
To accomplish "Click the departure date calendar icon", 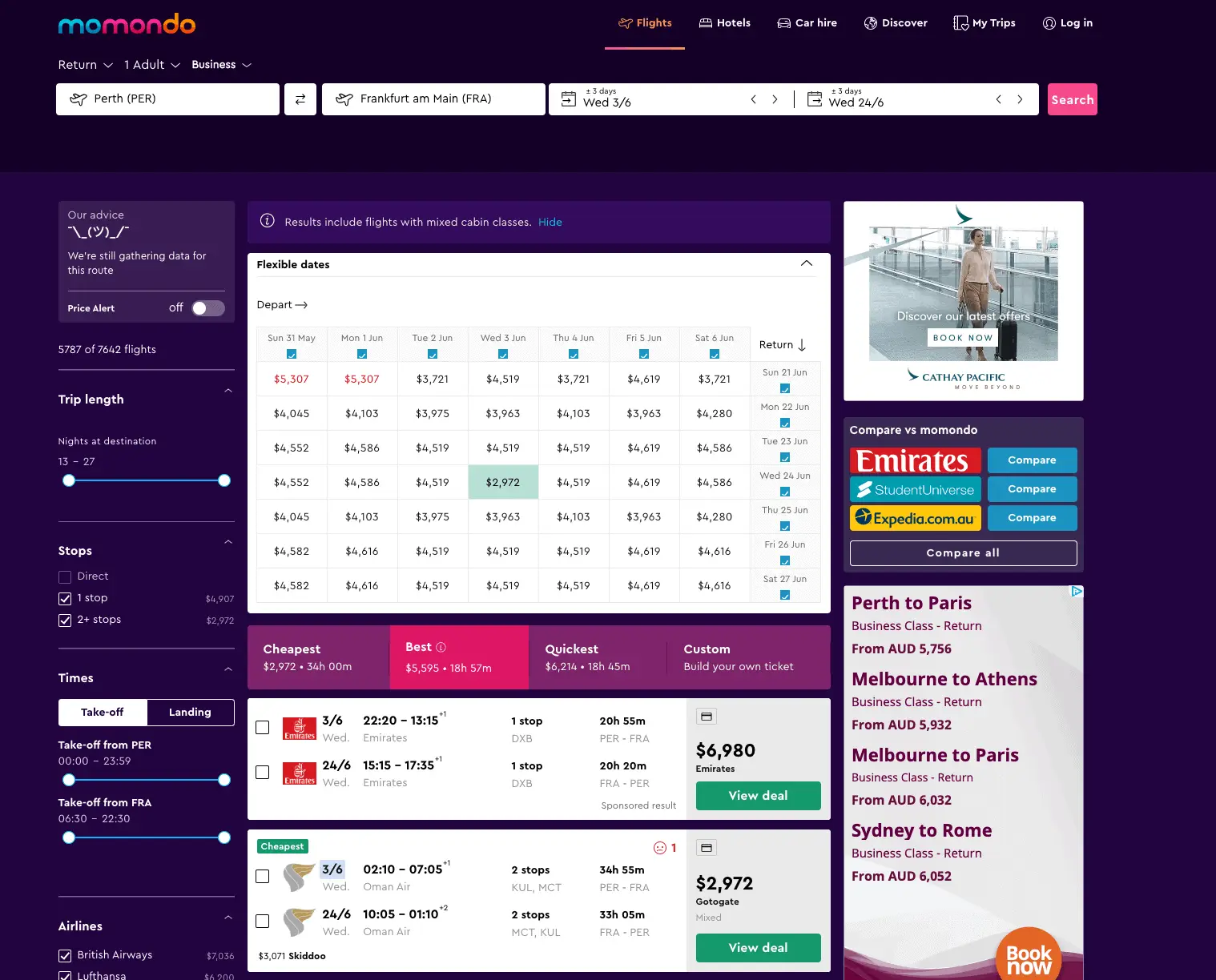I will [569, 98].
